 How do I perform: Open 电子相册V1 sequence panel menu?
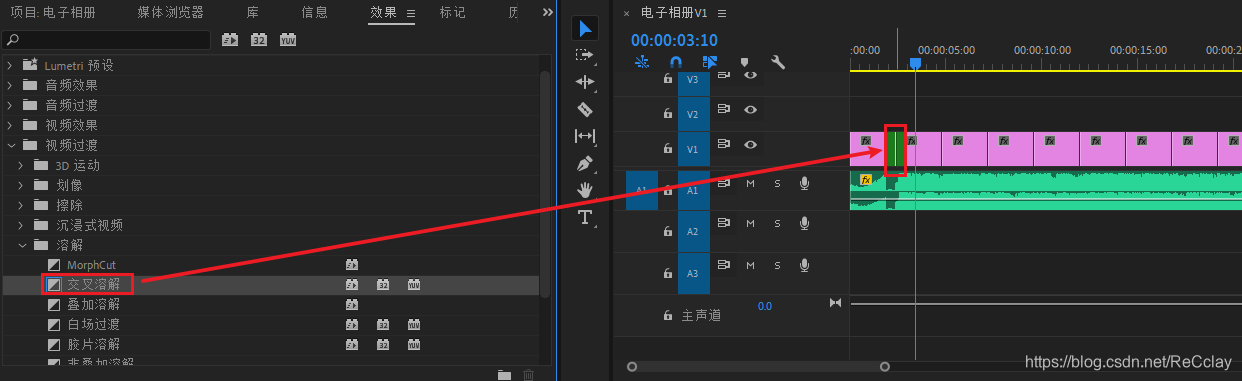click(x=722, y=13)
